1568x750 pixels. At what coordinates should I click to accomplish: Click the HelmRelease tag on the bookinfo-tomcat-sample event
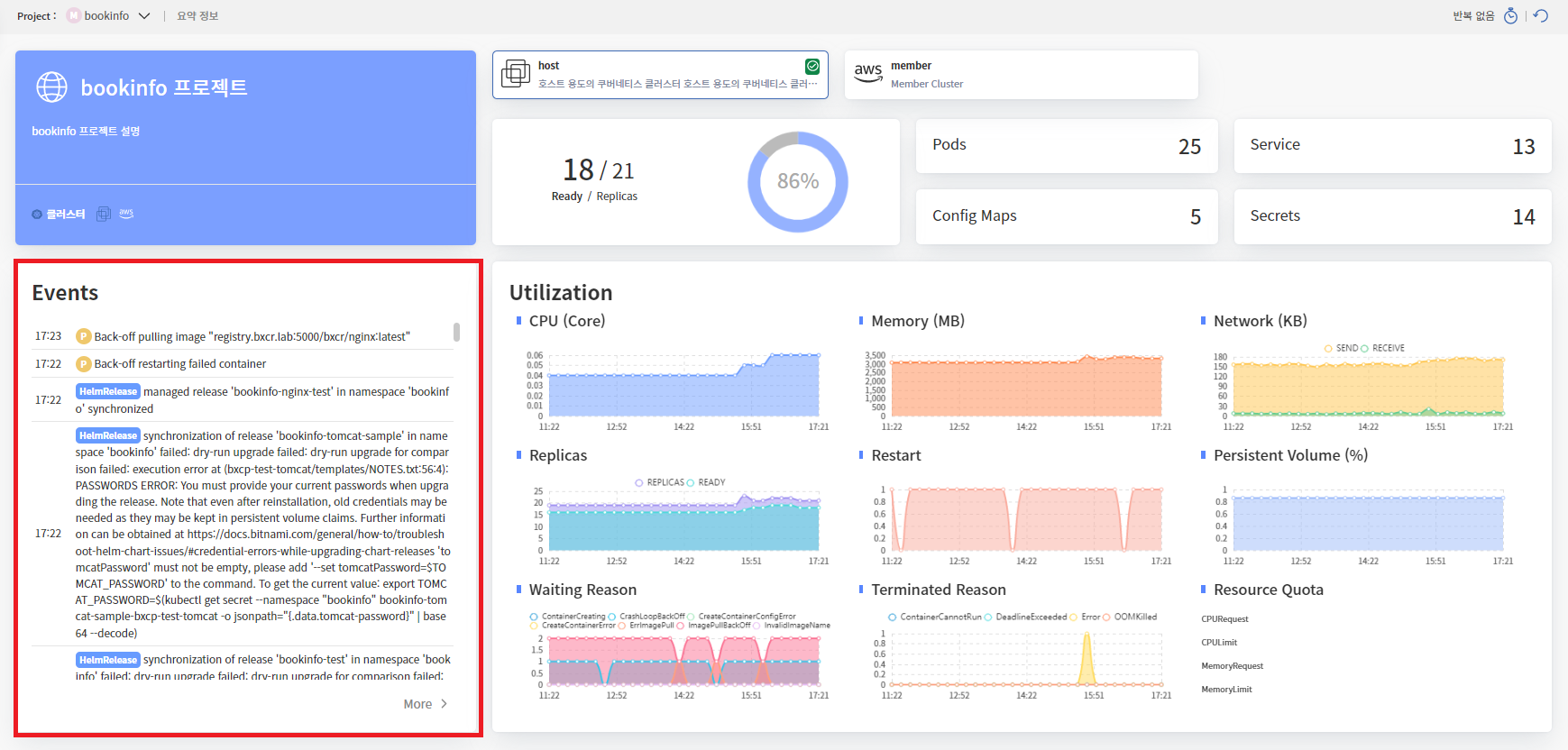107,435
